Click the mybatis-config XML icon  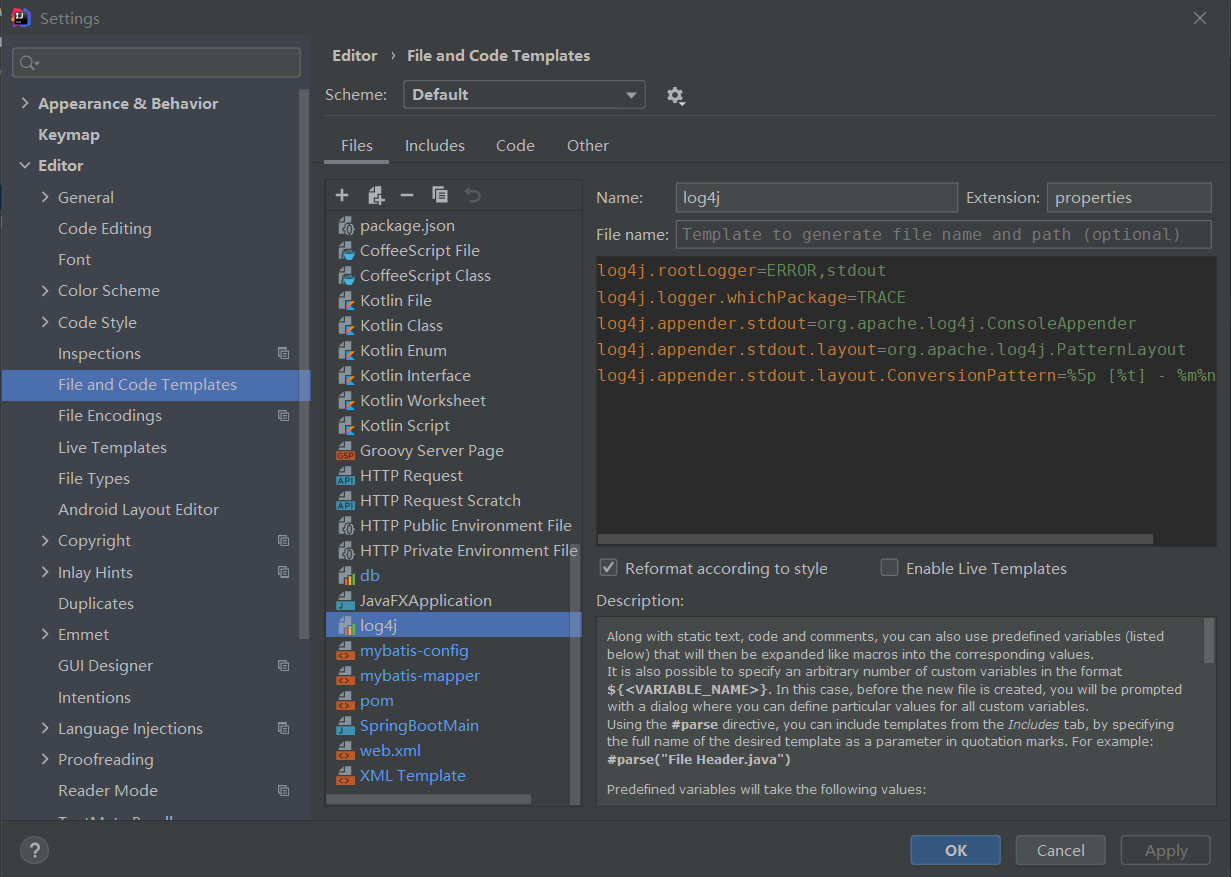click(345, 651)
